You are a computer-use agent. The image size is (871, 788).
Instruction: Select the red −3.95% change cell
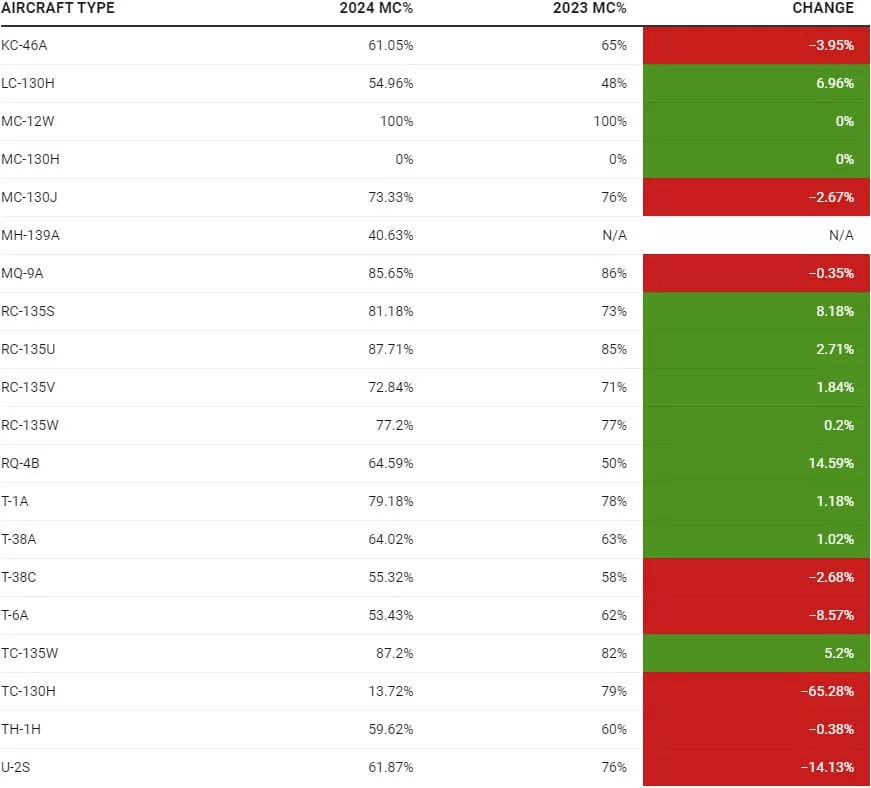[x=756, y=46]
